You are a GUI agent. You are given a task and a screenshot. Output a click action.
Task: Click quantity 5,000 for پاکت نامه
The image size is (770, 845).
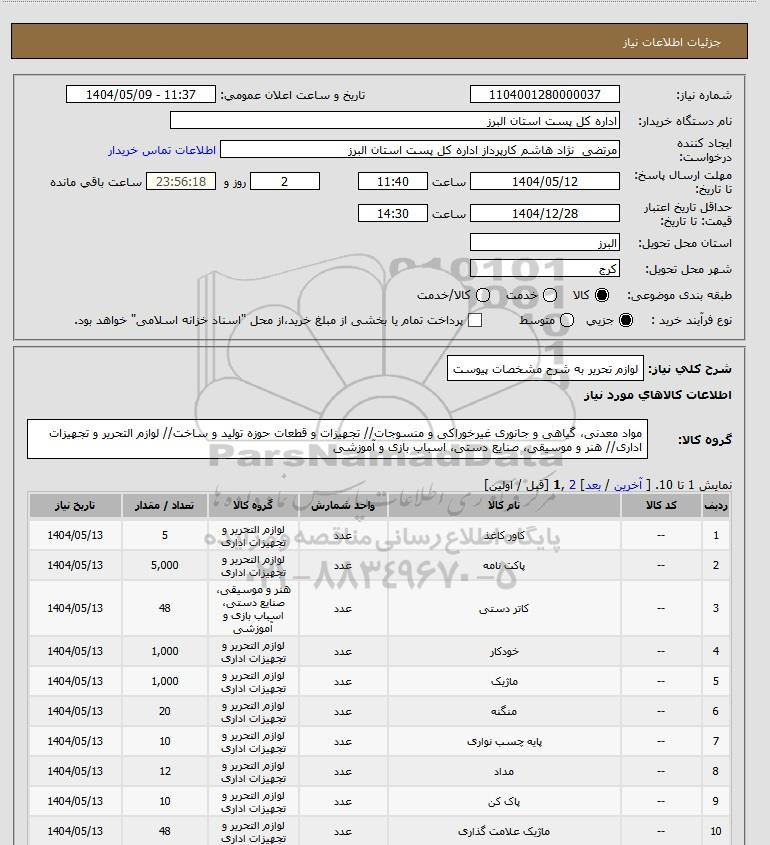[x=165, y=565]
